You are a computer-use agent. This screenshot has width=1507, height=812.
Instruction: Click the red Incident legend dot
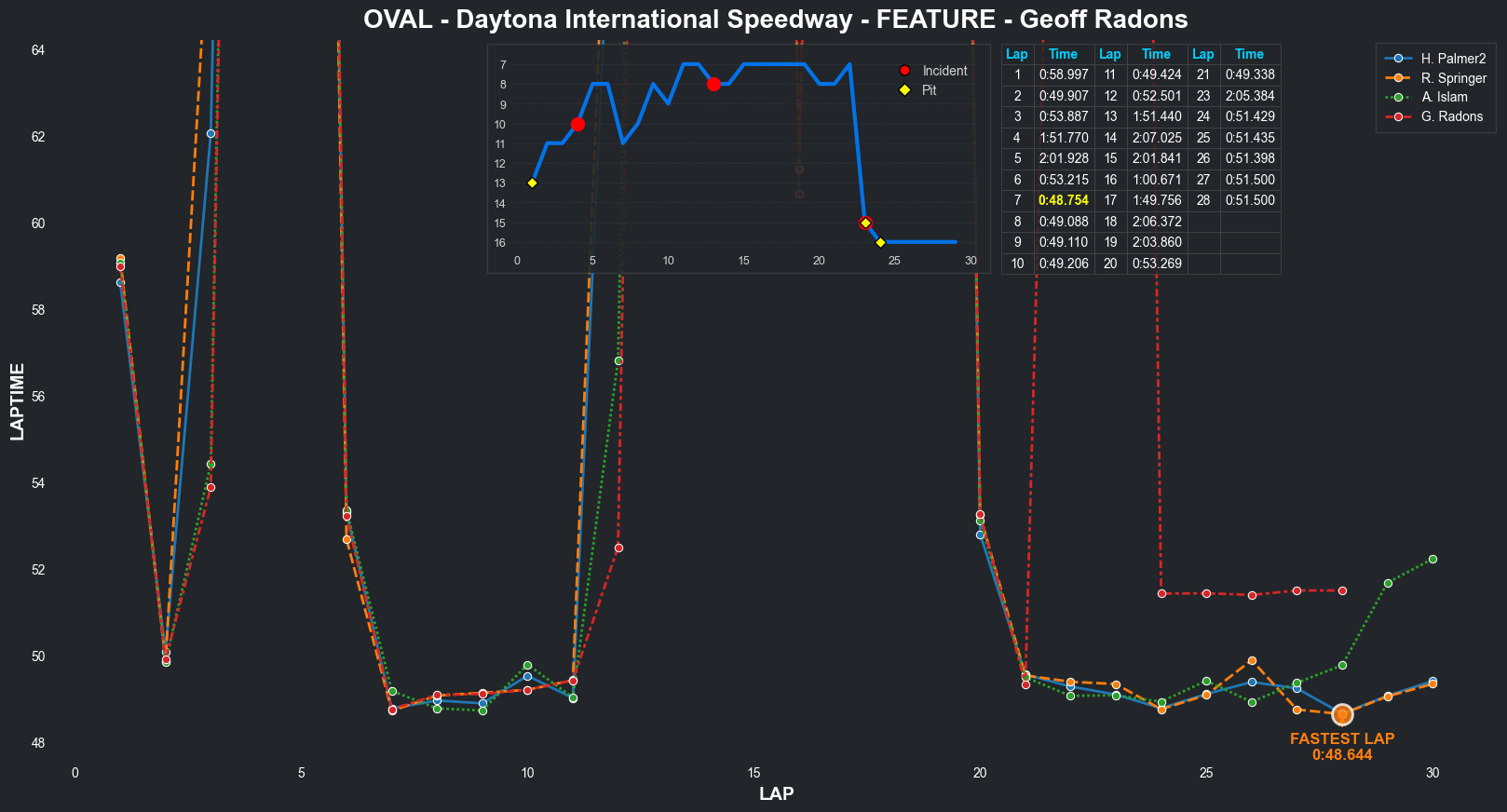click(904, 71)
